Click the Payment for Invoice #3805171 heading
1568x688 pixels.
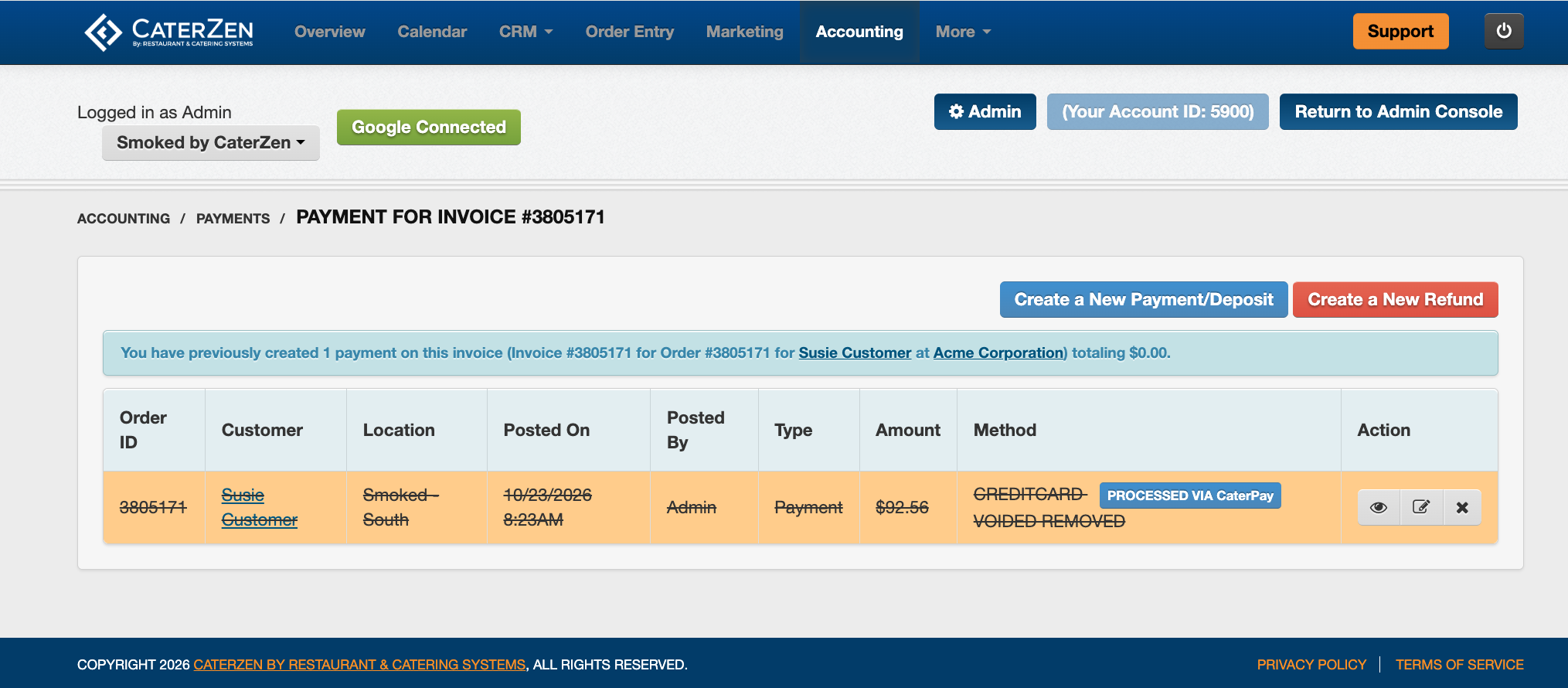click(x=451, y=217)
